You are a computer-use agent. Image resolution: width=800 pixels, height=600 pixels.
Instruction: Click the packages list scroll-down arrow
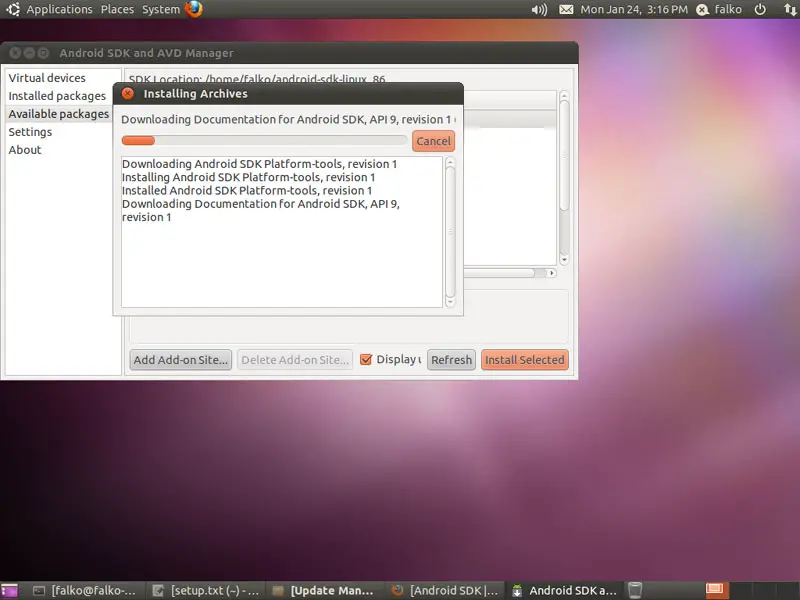[x=564, y=260]
